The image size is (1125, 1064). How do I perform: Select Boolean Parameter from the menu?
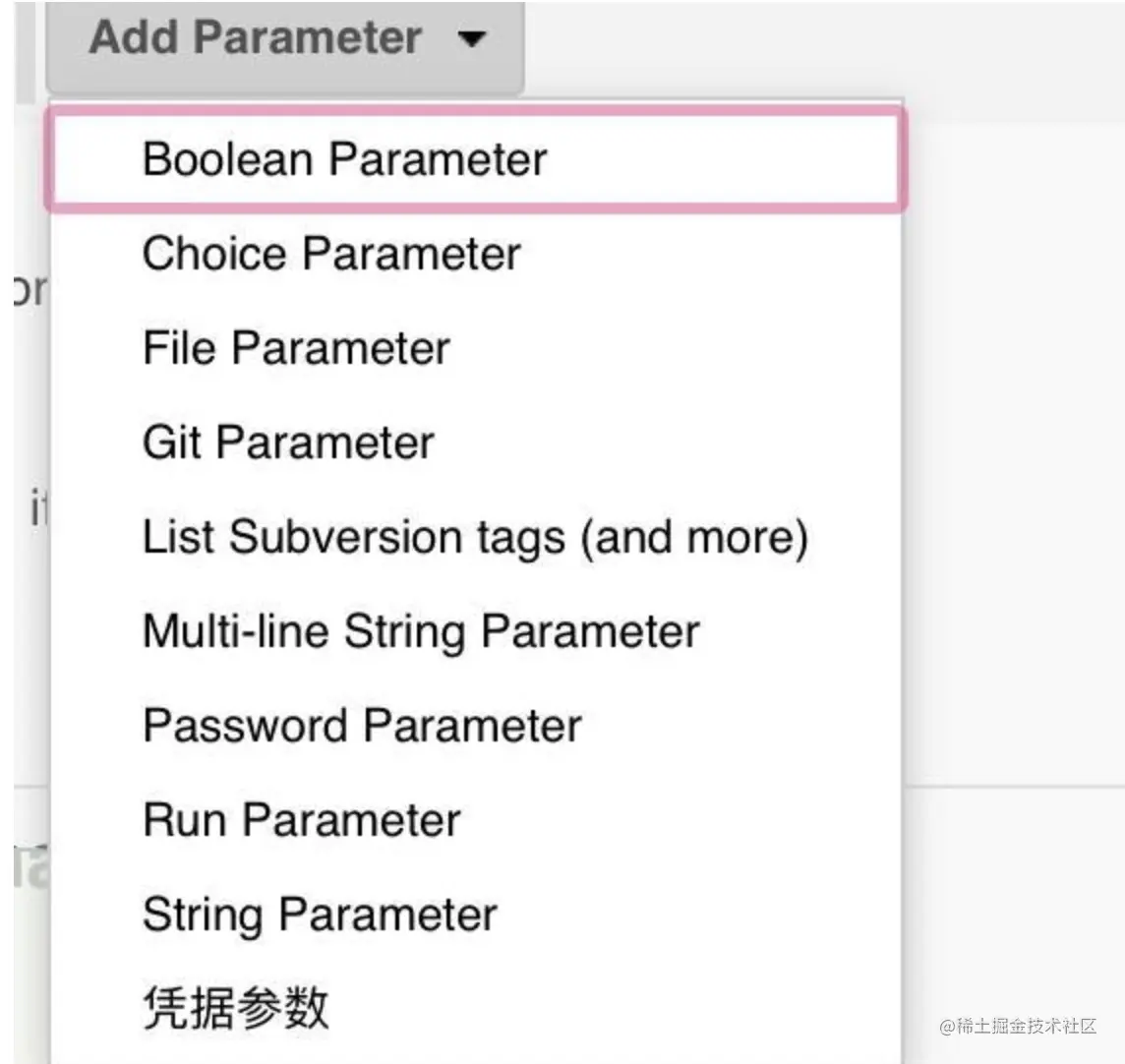pyautogui.click(x=344, y=159)
